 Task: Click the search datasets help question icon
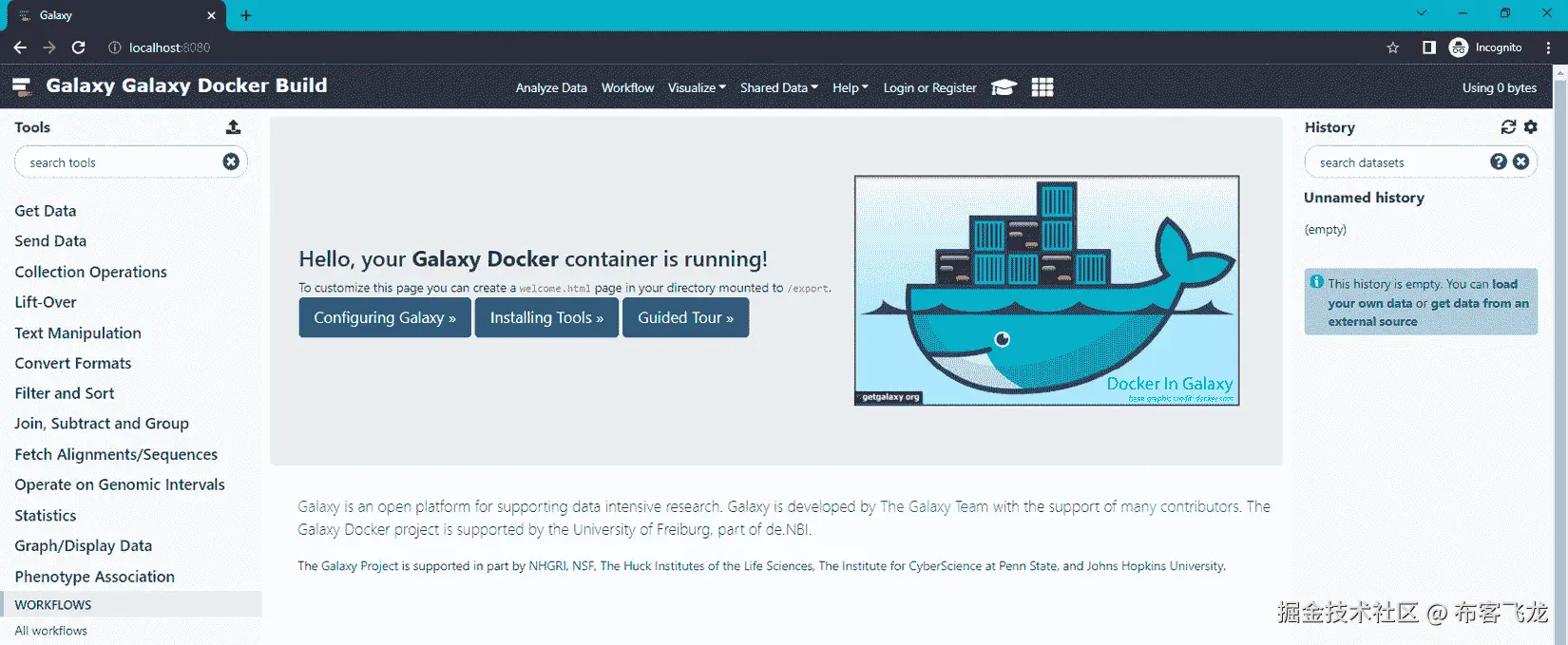click(1499, 161)
